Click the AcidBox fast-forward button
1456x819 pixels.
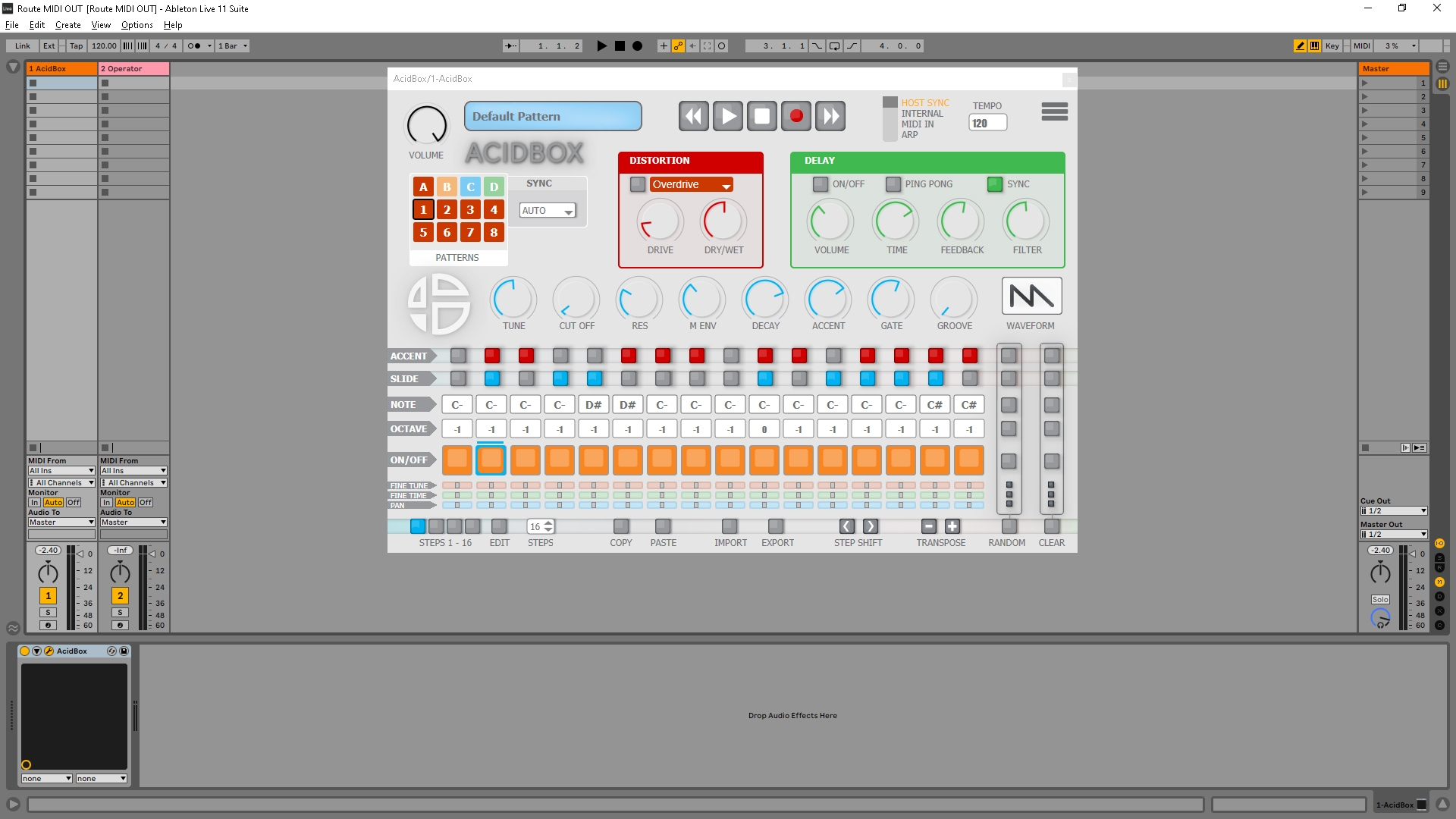click(831, 116)
